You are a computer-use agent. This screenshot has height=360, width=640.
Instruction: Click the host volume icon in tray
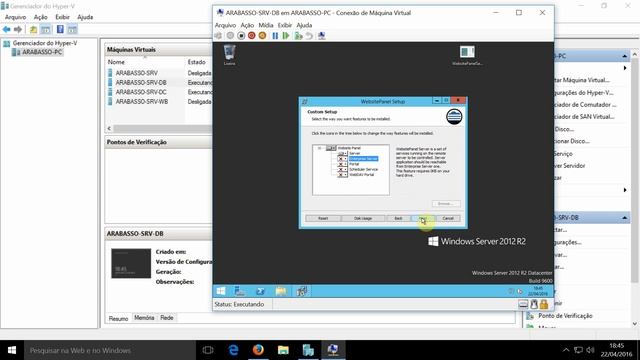coord(590,350)
